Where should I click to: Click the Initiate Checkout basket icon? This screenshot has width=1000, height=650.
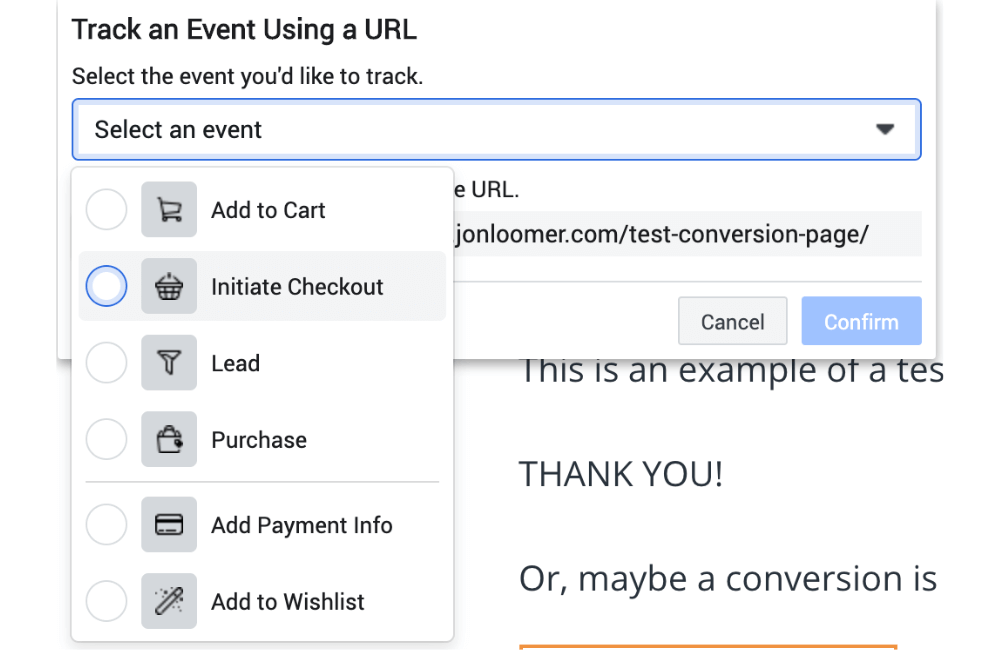point(168,286)
